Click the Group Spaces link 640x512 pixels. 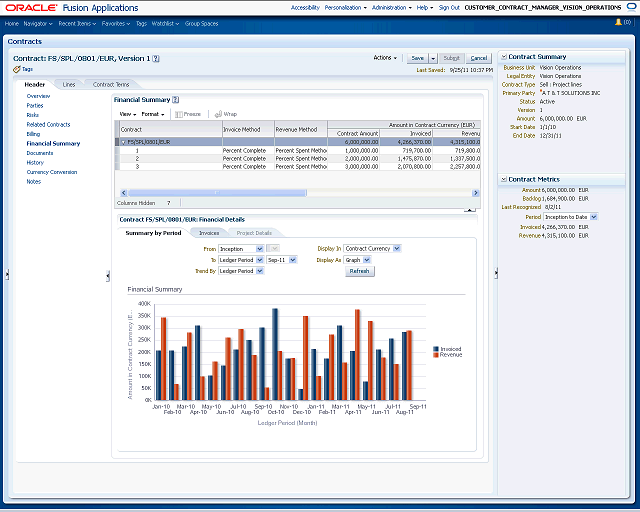click(201, 24)
